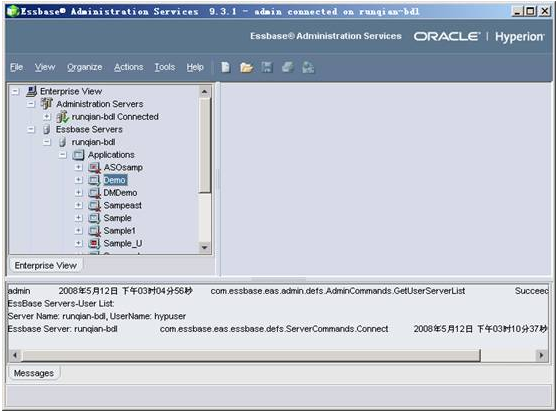Image resolution: width=557 pixels, height=414 pixels.
Task: Open the File menu
Action: pos(17,67)
